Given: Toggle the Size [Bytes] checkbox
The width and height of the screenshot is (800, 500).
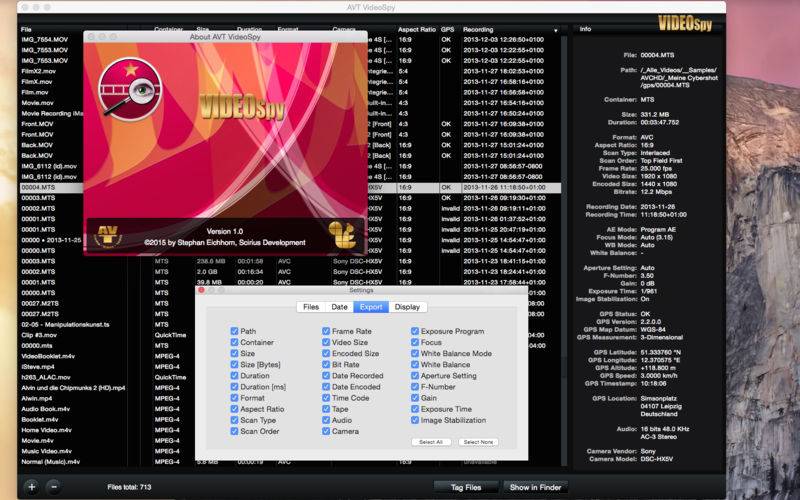Looking at the screenshot, I should point(234,364).
